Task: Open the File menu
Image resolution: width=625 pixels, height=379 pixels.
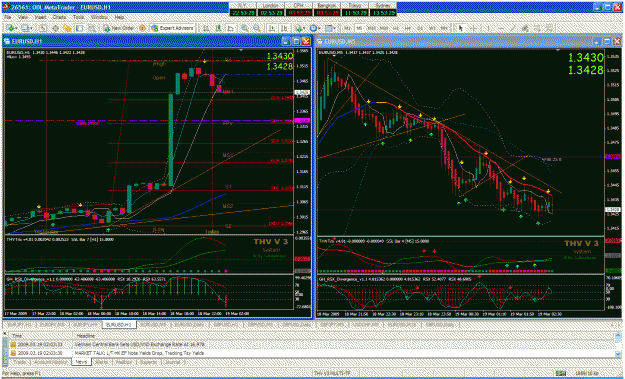Action: 7,18
